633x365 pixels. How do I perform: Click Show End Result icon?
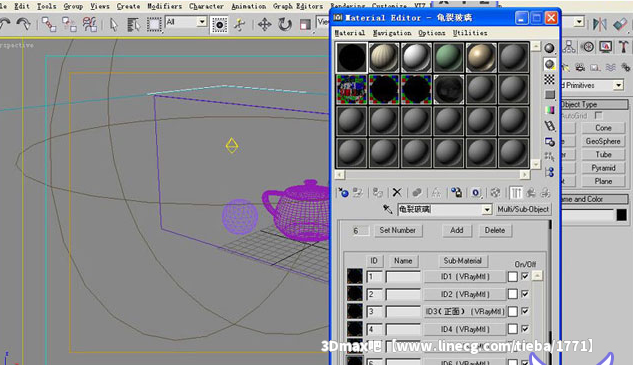[x=516, y=193]
